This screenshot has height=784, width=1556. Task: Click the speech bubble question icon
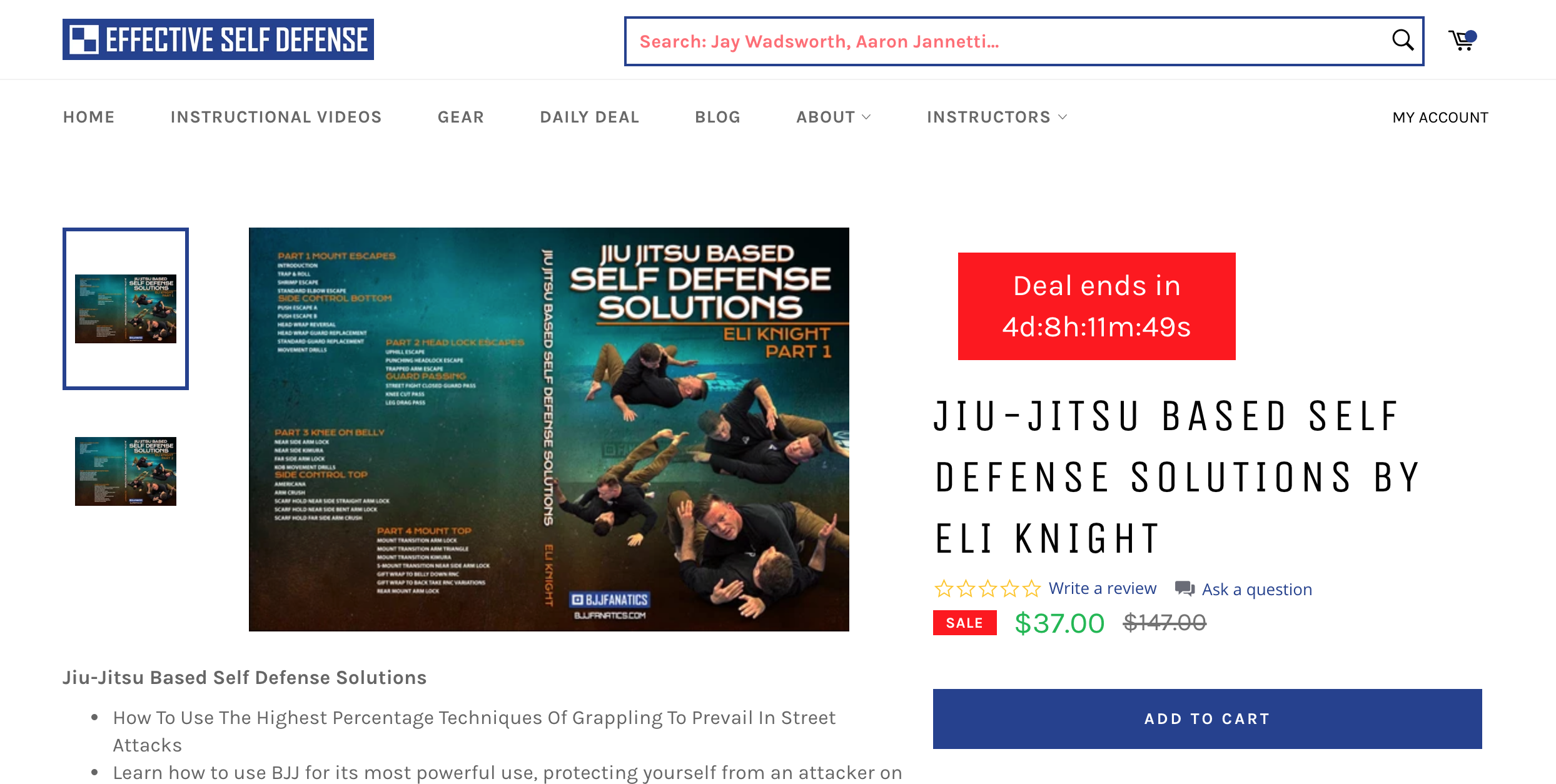pos(1184,589)
